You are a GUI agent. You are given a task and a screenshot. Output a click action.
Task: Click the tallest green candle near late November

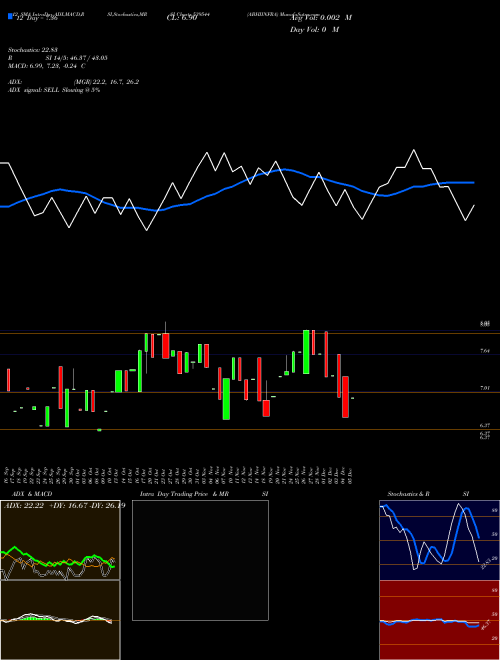pos(306,352)
